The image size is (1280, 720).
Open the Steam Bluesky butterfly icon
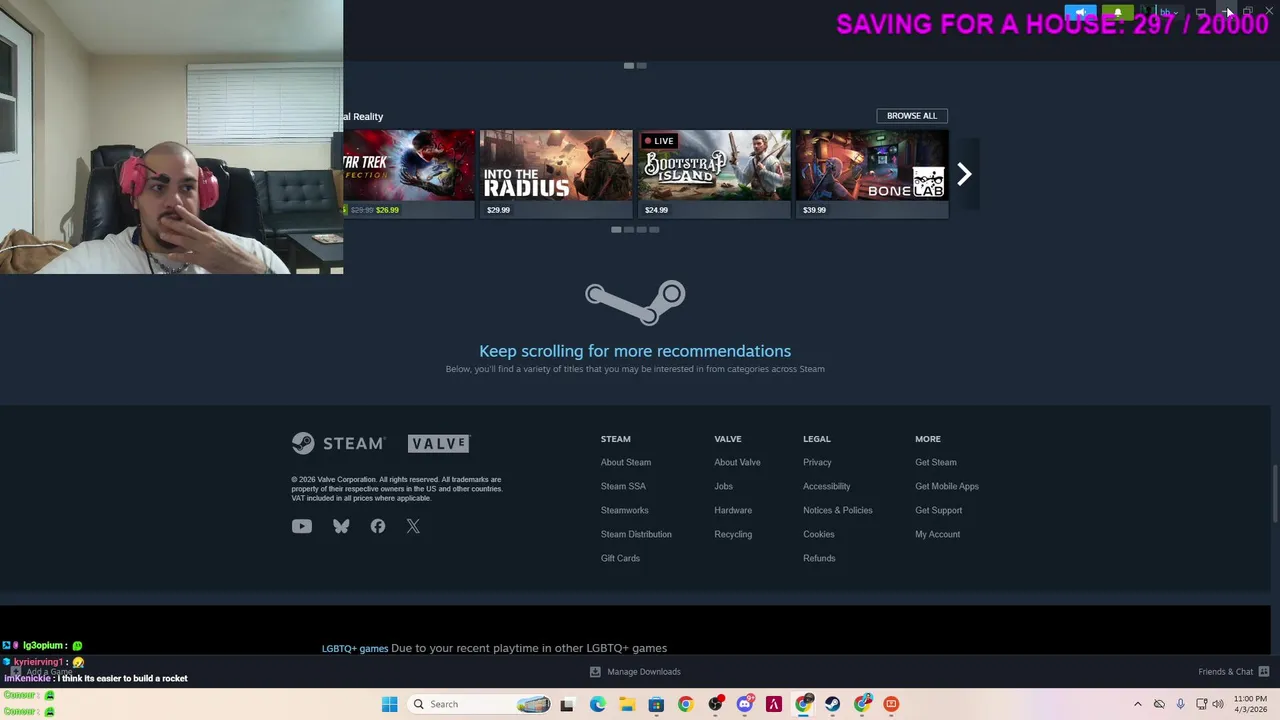pyautogui.click(x=341, y=526)
